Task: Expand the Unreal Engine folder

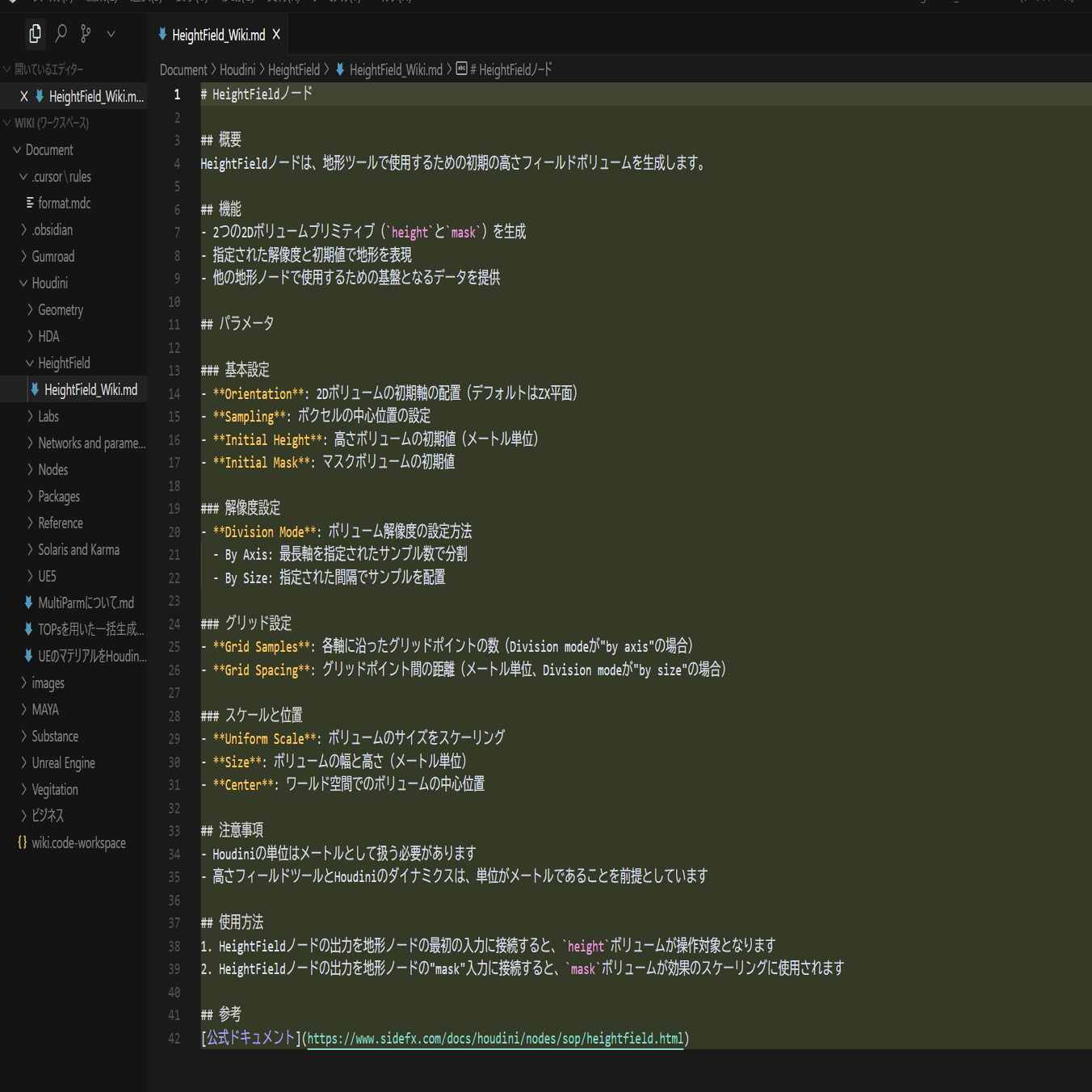Action: click(63, 763)
